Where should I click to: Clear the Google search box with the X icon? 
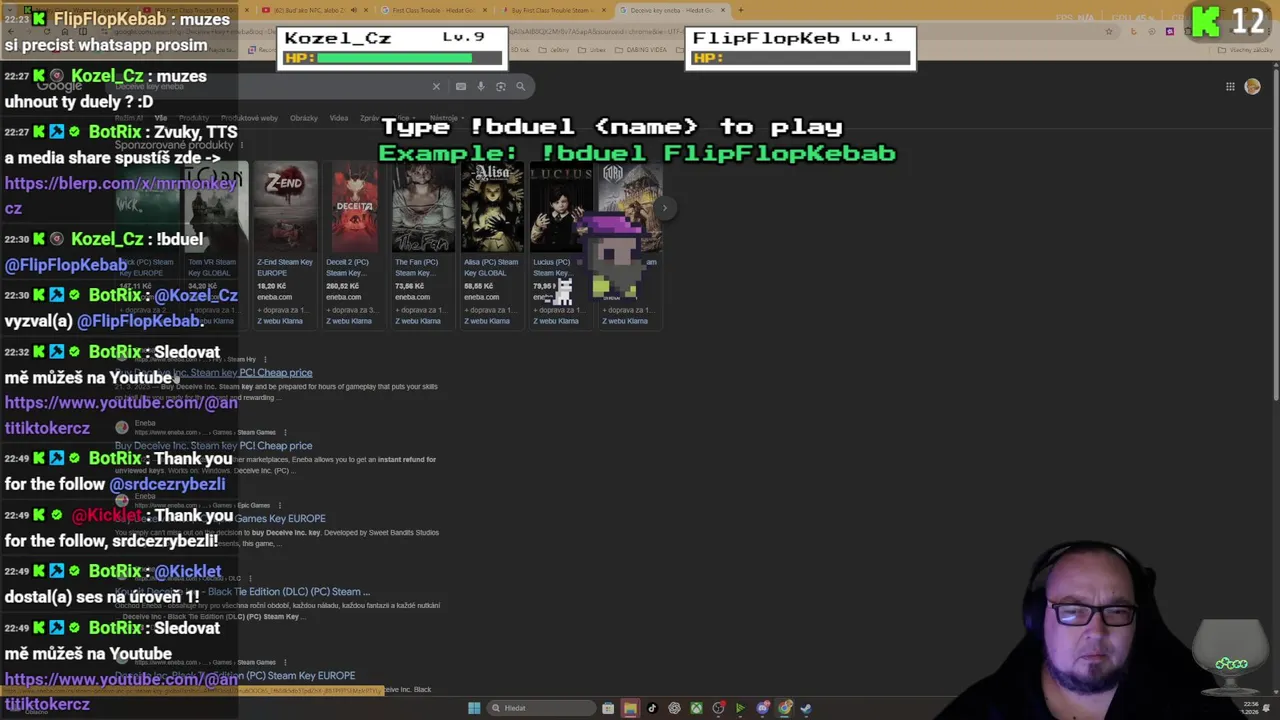[x=436, y=86]
